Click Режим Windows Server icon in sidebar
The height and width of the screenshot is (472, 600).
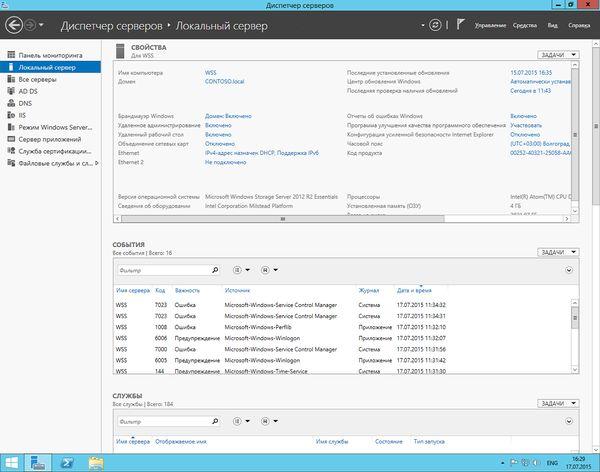click(x=11, y=127)
